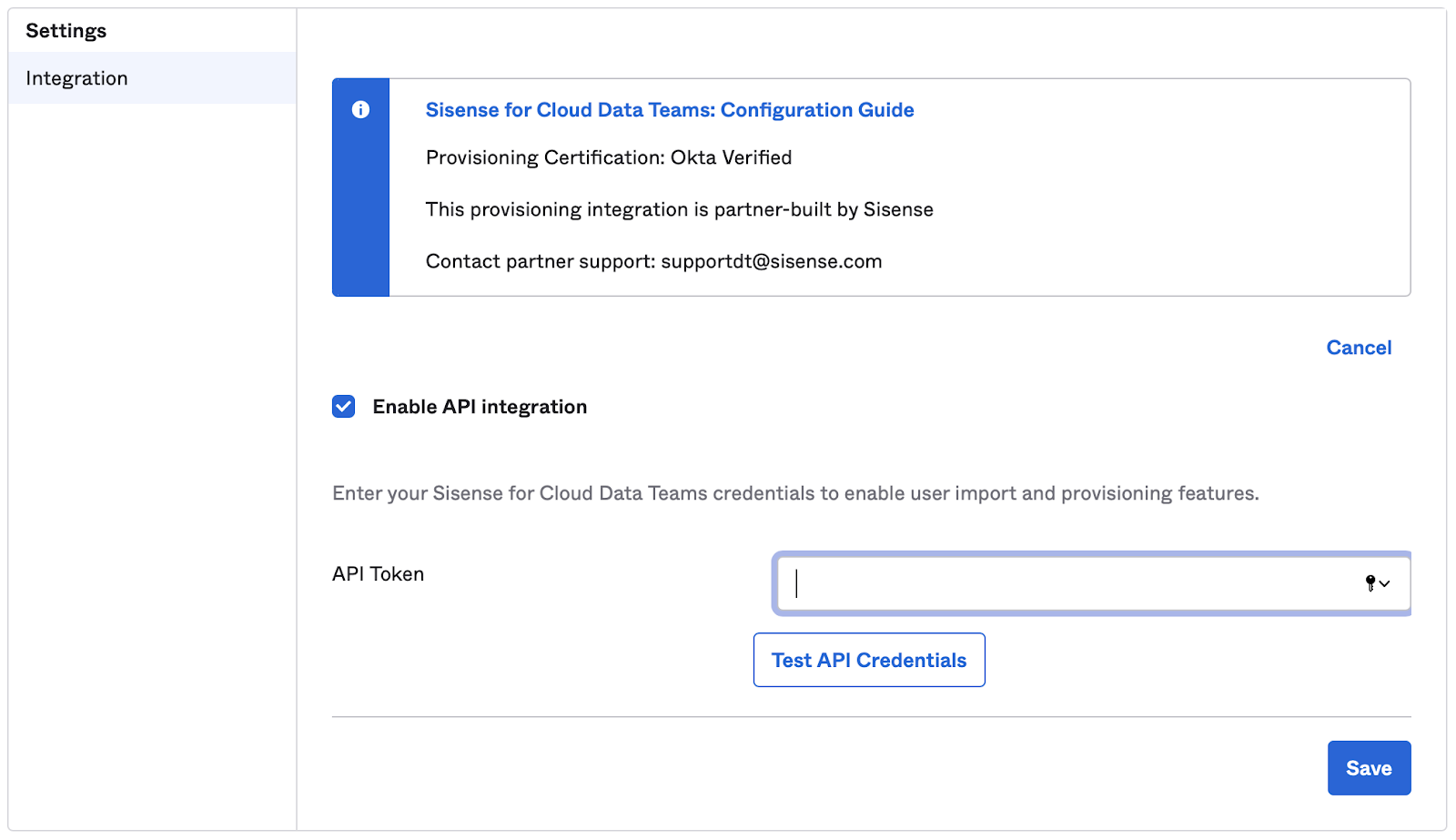
Task: Click the Cancel link
Action: tap(1359, 348)
